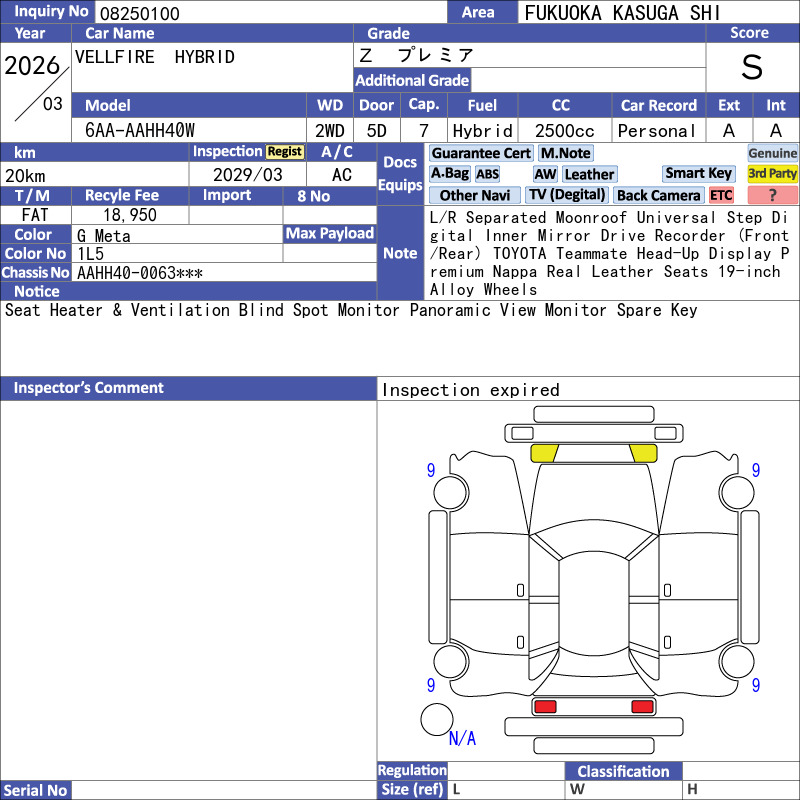Click the month value 03 under the year
The width and height of the screenshot is (800, 800).
coord(53,104)
